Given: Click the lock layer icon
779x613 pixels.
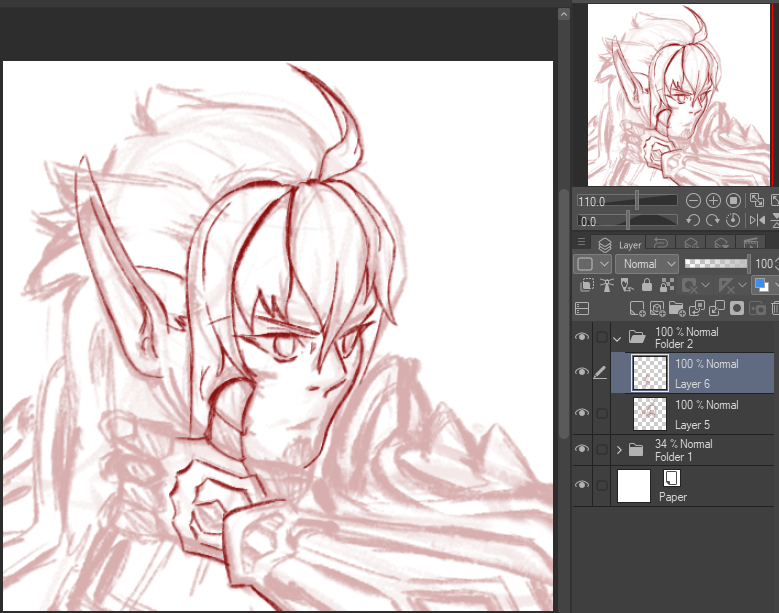Looking at the screenshot, I should pyautogui.click(x=646, y=285).
